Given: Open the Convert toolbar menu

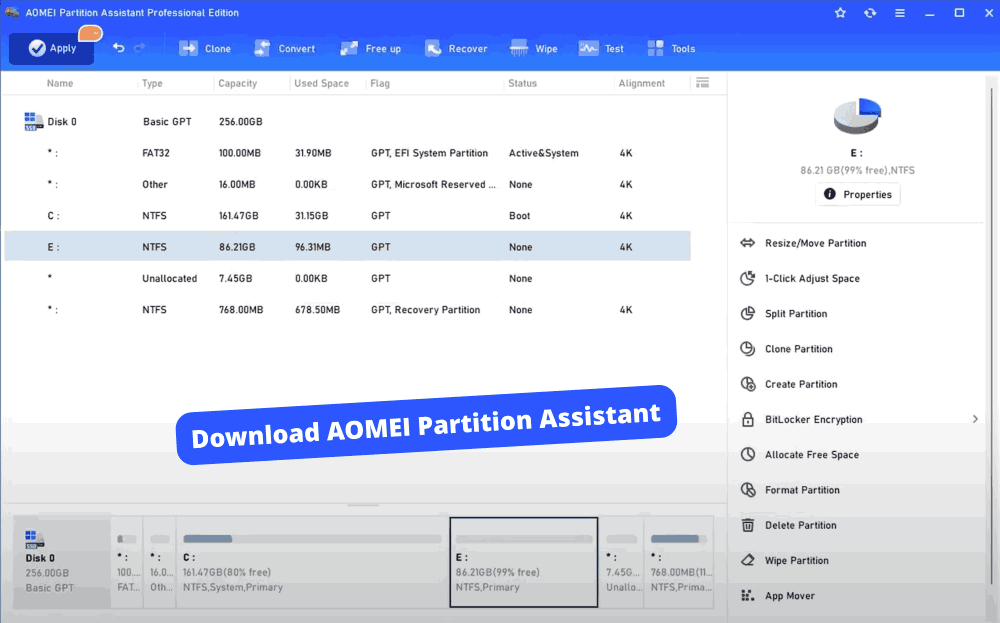Looking at the screenshot, I should tap(284, 48).
